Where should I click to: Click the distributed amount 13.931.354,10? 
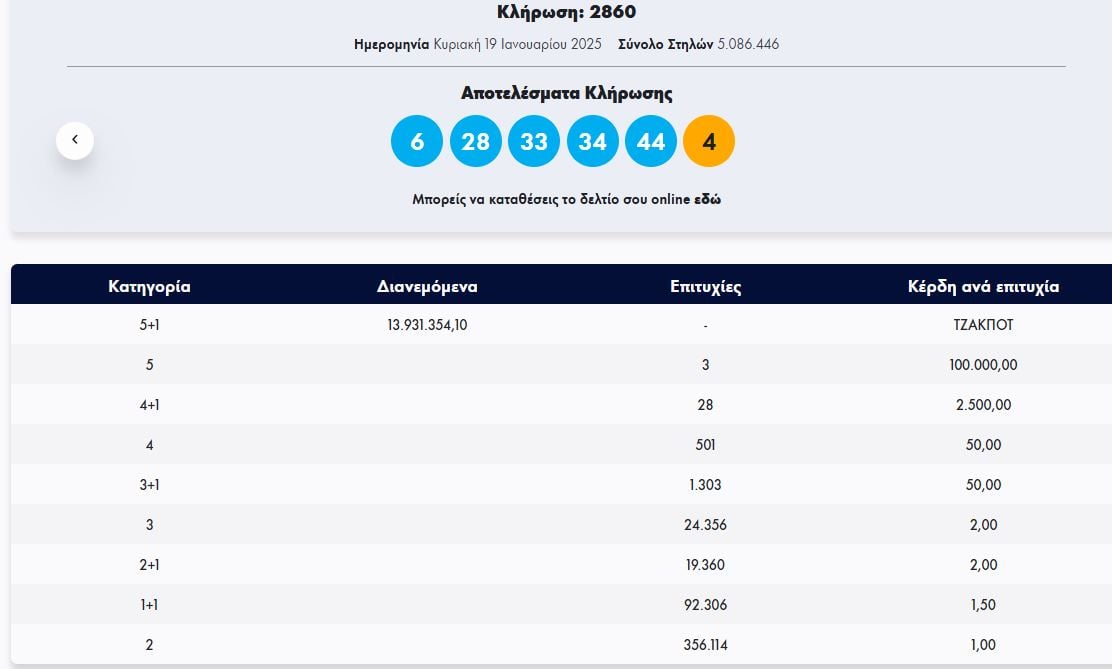[x=427, y=325]
